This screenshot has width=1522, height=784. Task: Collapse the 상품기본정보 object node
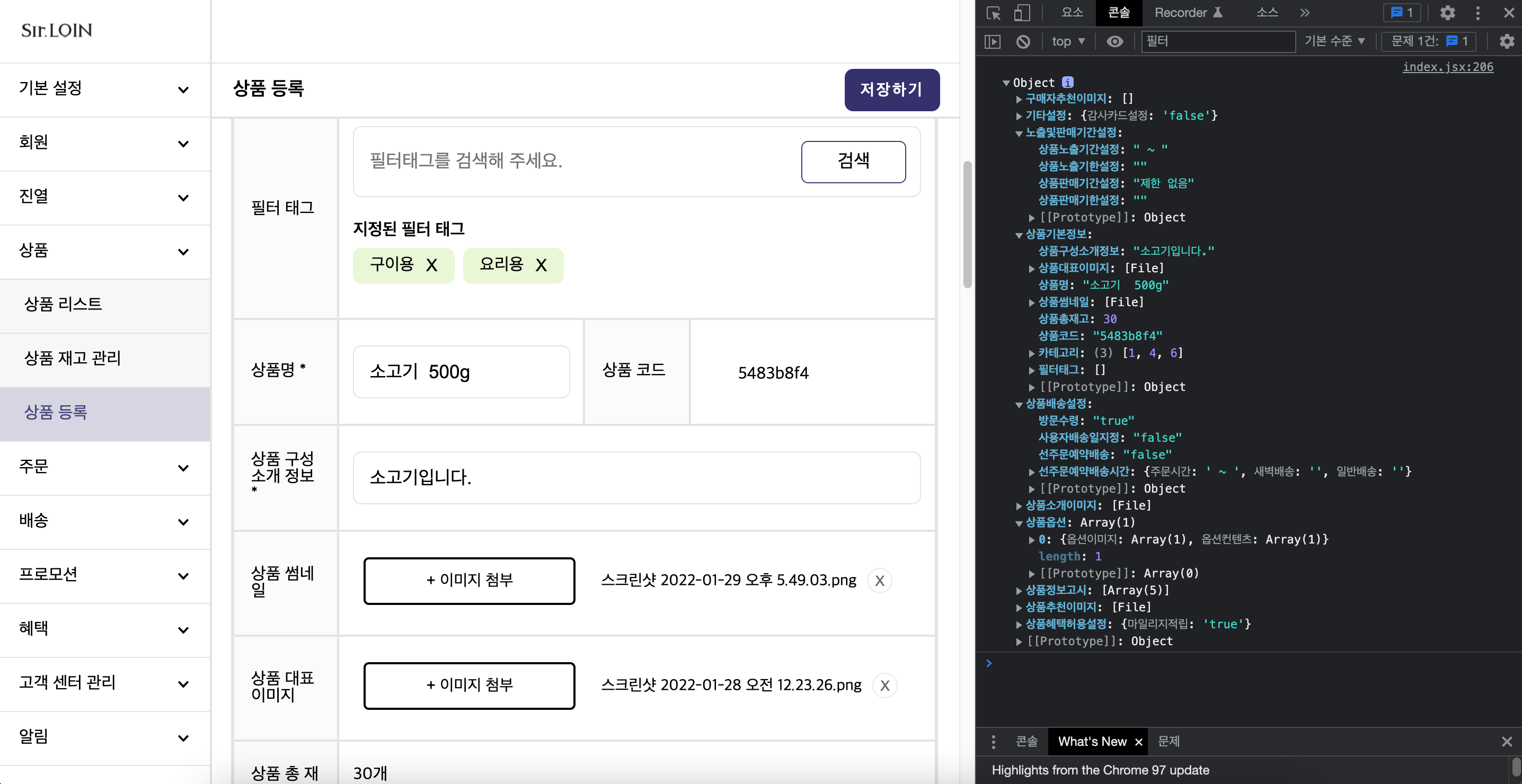pos(1019,235)
